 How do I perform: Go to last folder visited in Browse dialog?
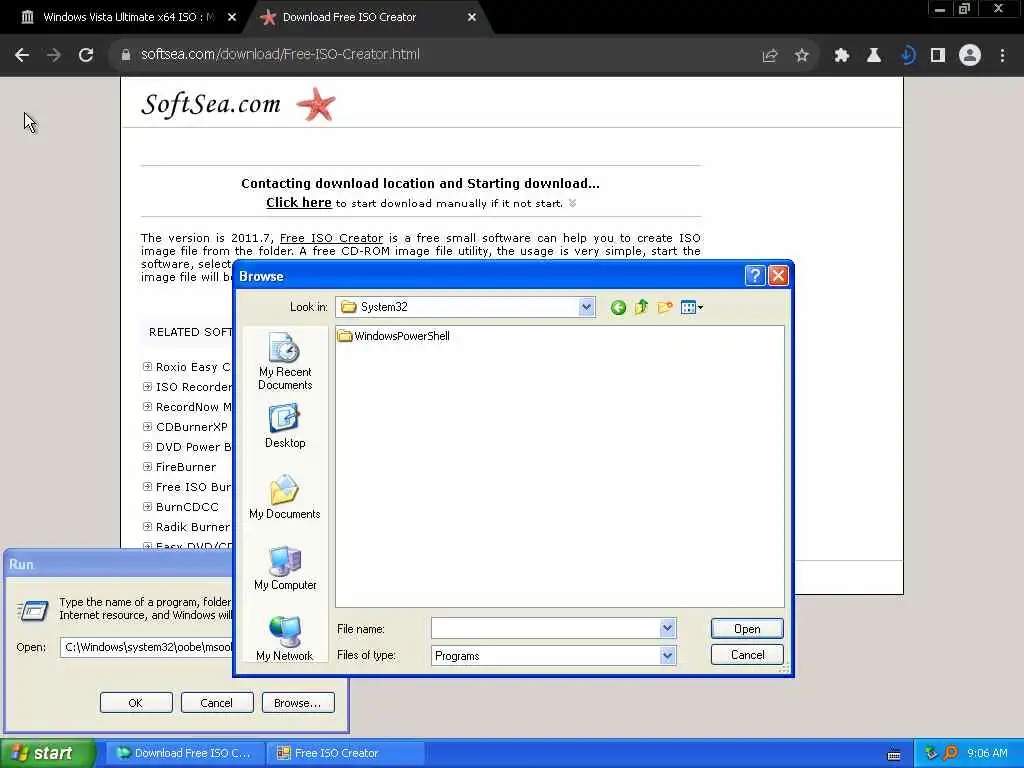click(x=618, y=307)
